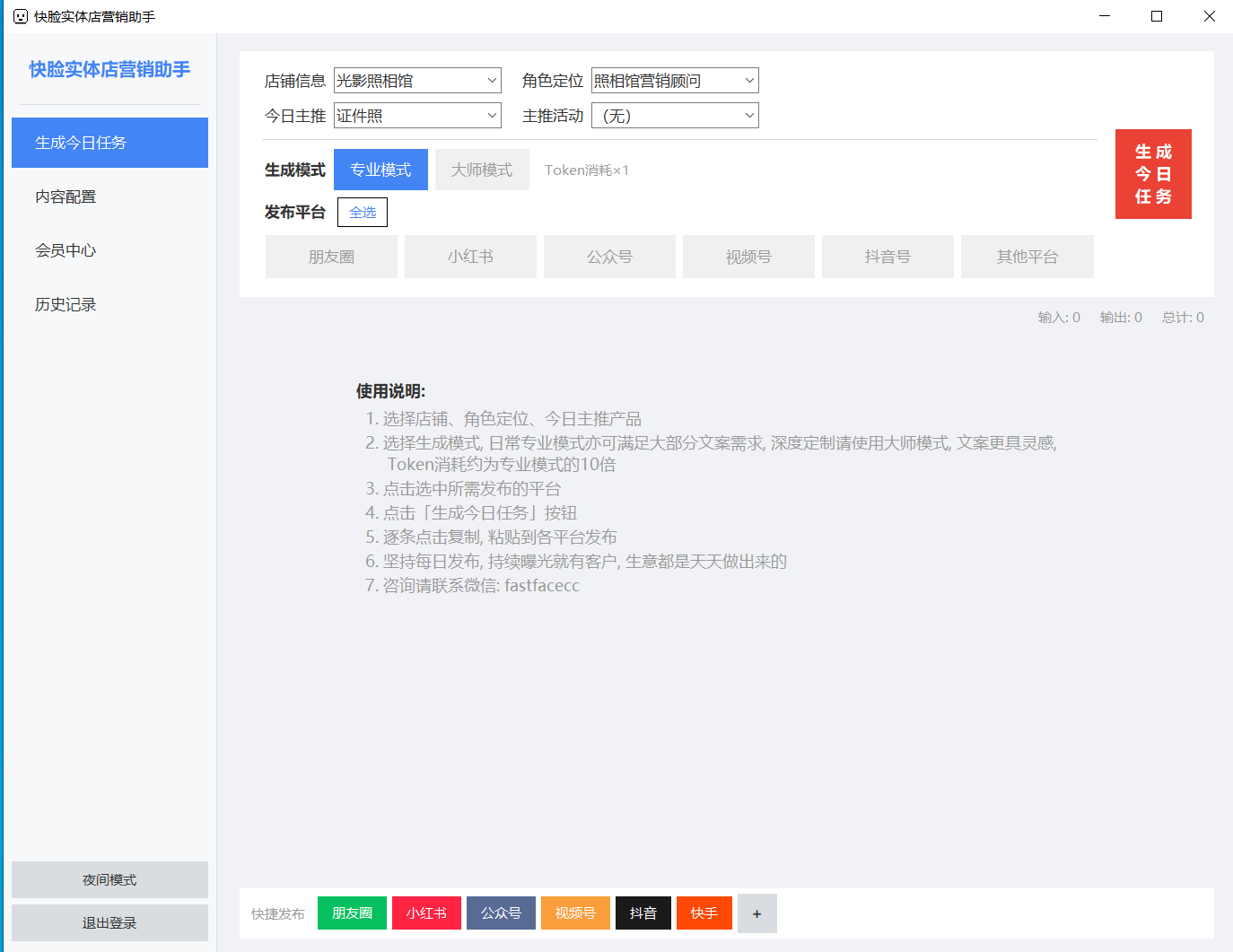Switch to 大师模式 generation mode
The width and height of the screenshot is (1233, 952).
click(x=482, y=170)
